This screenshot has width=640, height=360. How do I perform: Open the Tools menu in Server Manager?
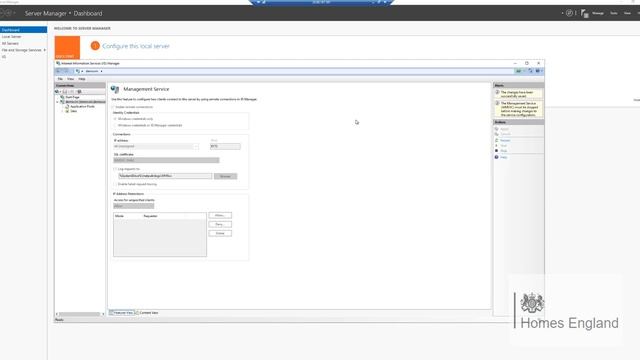613,13
